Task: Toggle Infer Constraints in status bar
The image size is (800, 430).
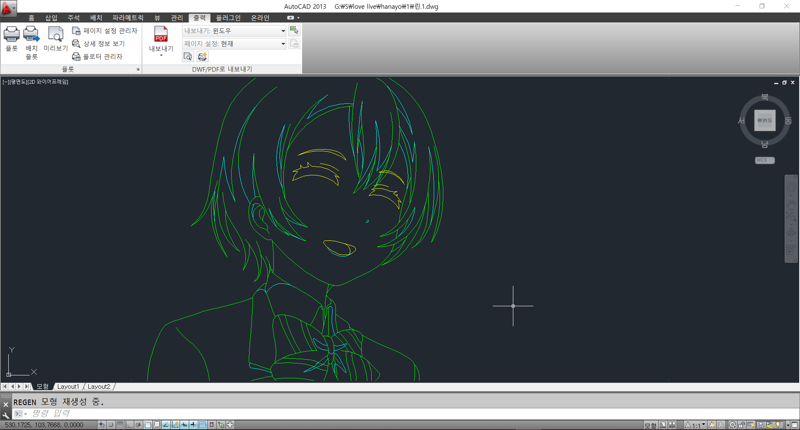Action: 102,425
